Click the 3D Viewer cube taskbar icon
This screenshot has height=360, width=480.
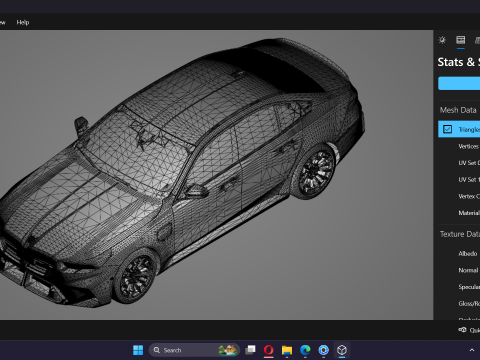pyautogui.click(x=342, y=350)
